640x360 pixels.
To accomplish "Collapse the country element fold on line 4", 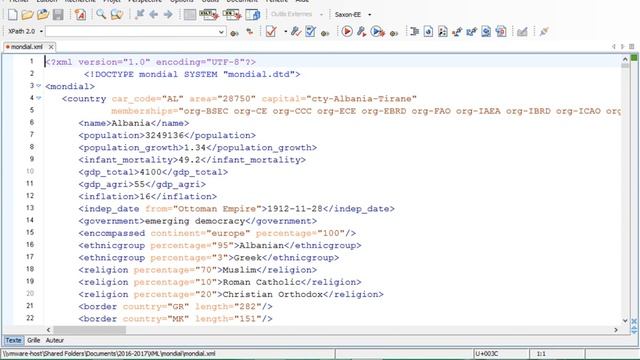I will pos(39,98).
